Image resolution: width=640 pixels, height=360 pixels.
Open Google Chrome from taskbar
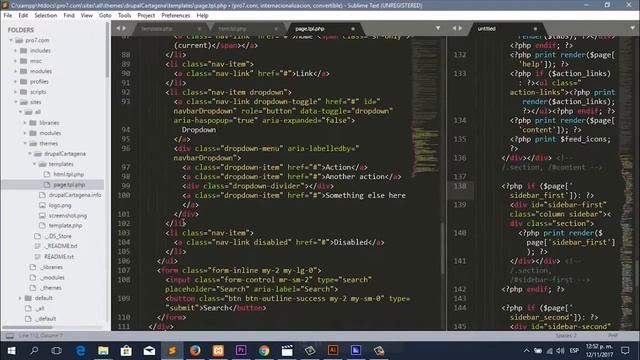[264, 351]
